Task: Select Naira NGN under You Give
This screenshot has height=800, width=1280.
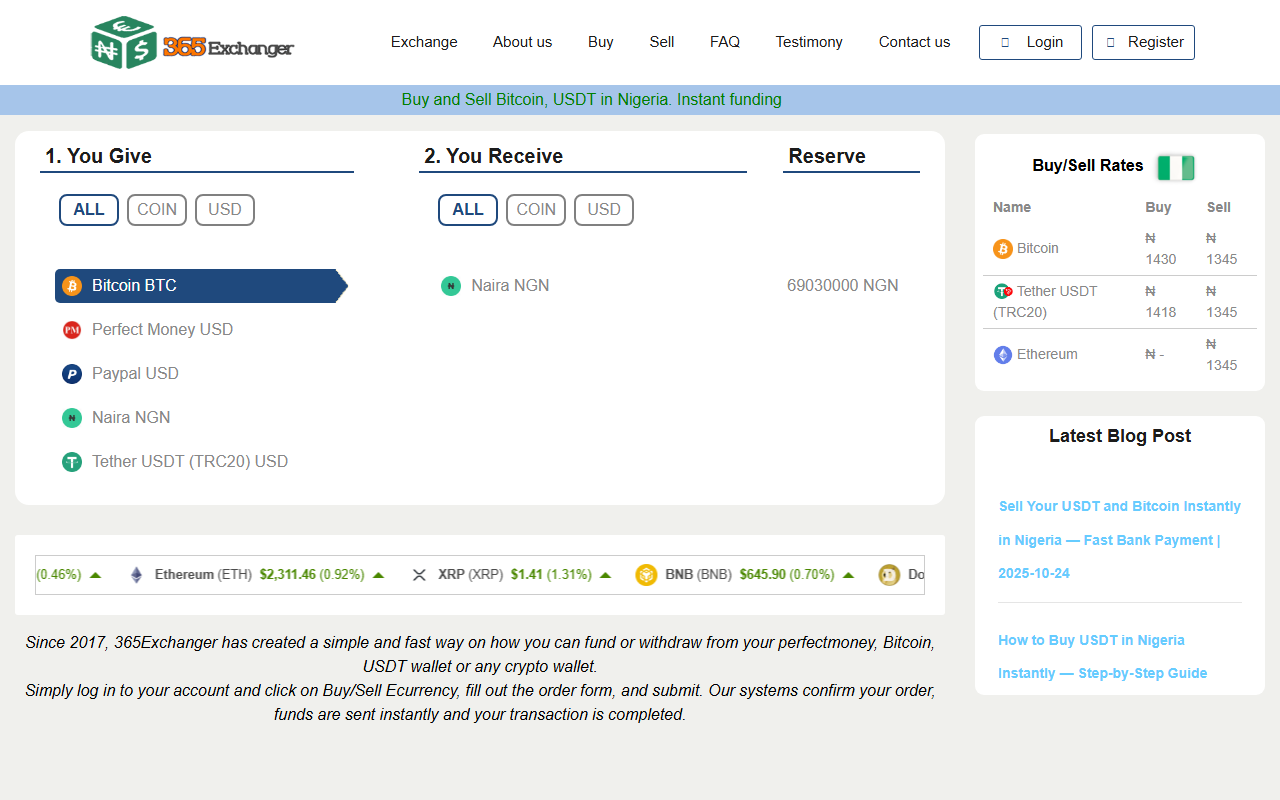Action: tap(201, 418)
